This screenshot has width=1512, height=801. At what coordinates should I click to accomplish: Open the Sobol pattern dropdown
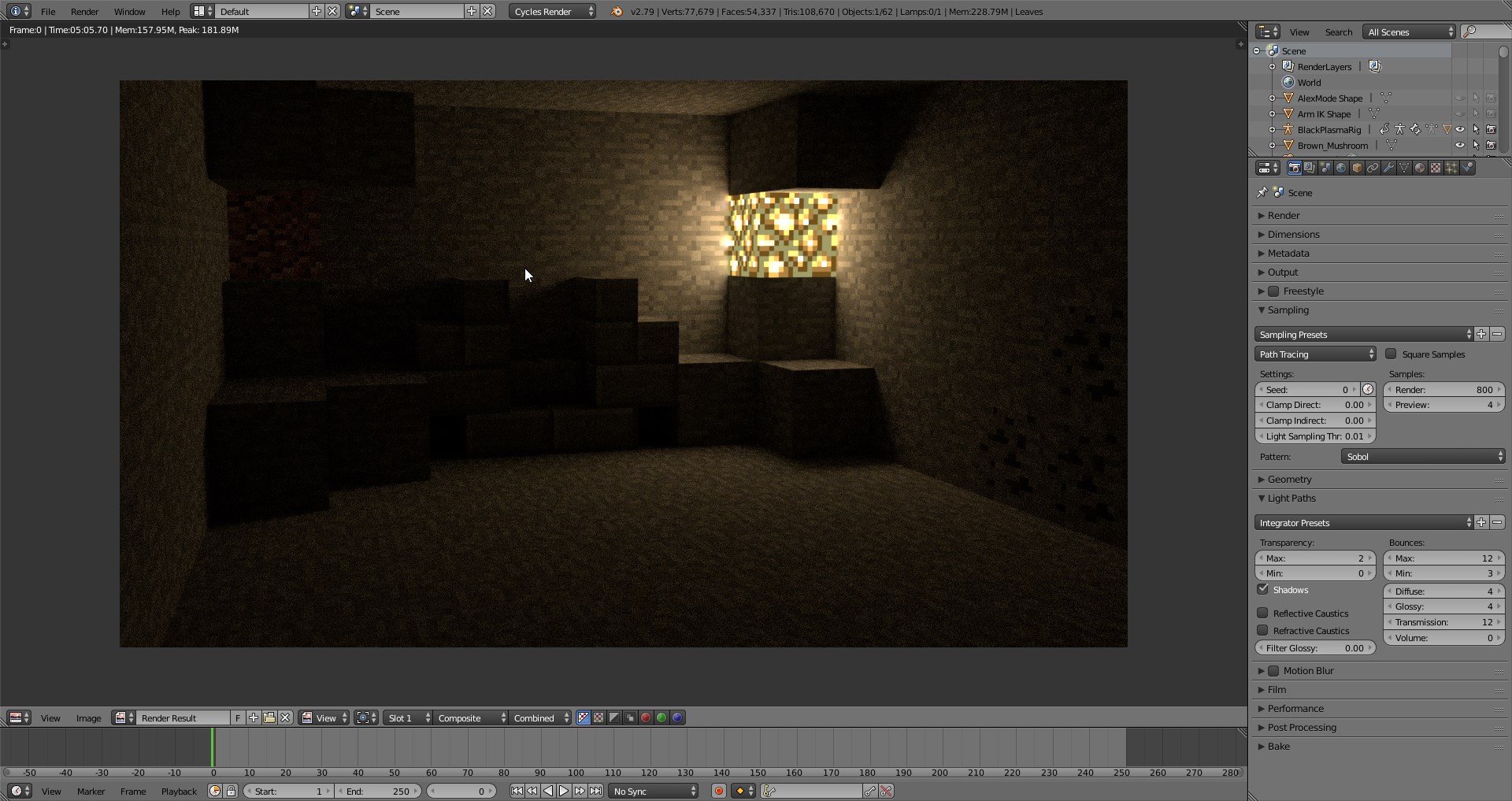1423,456
